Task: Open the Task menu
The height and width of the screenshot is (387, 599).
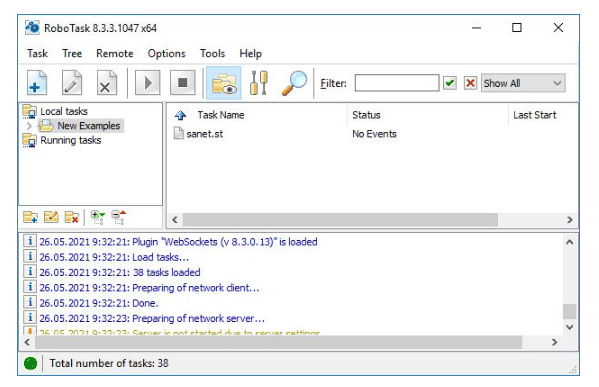Action: point(37,53)
